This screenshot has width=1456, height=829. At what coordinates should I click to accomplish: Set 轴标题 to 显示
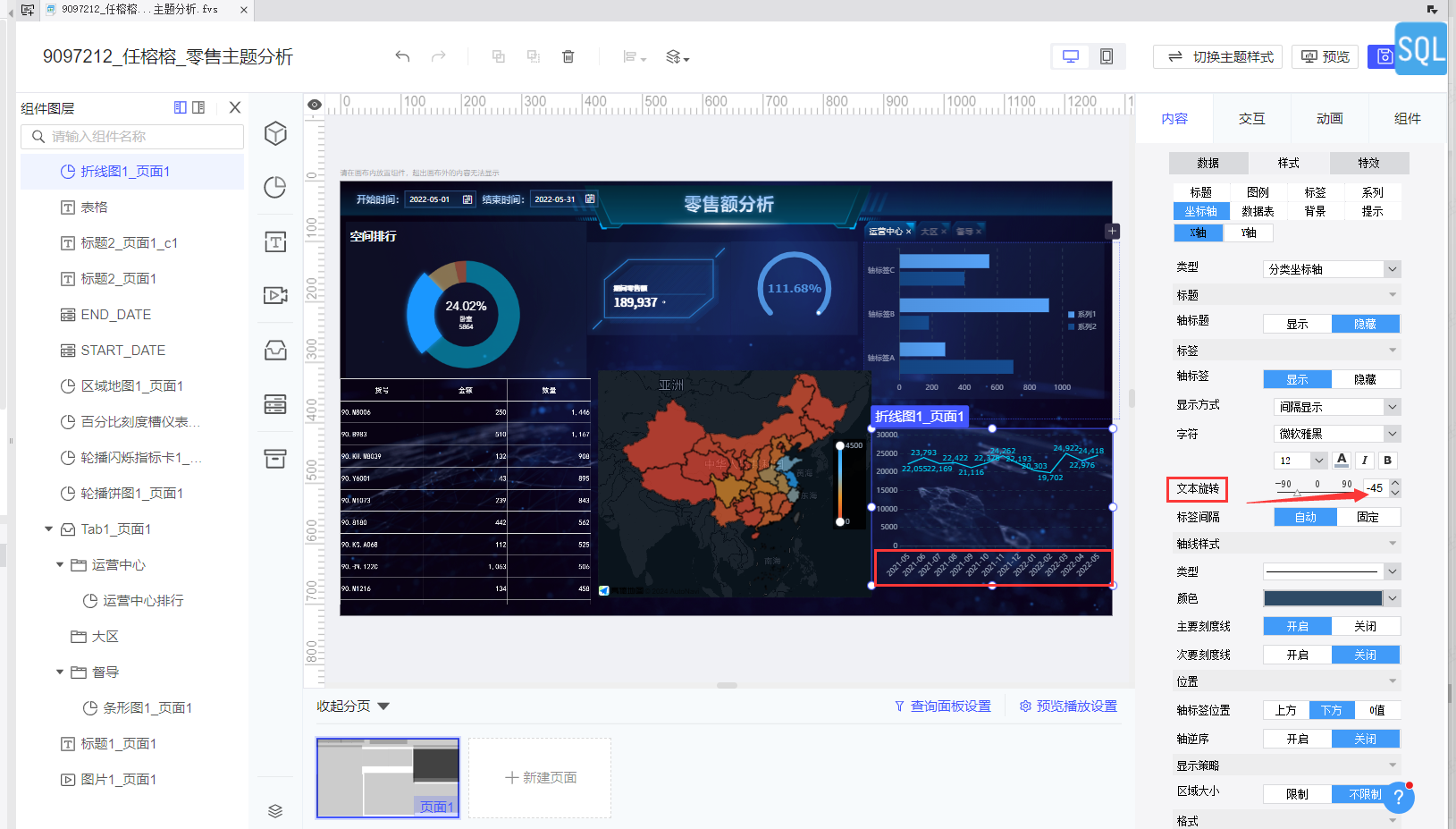click(1297, 324)
